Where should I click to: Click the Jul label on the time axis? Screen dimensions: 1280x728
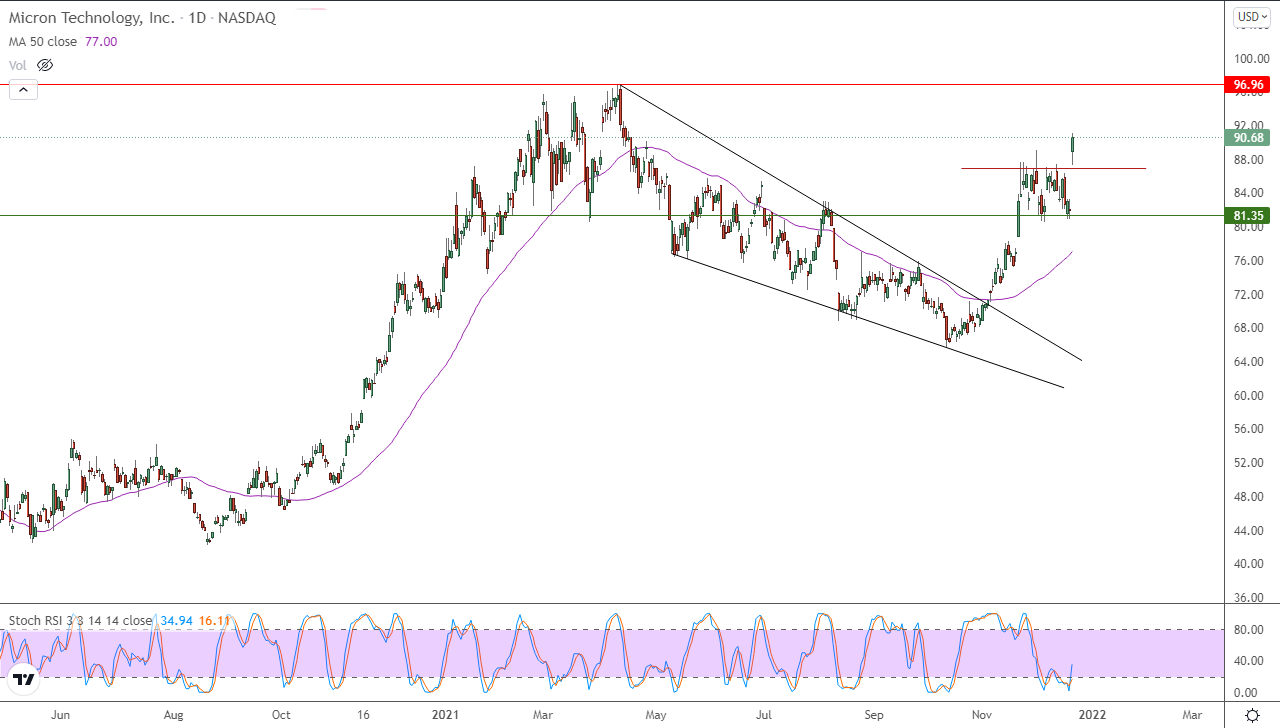pyautogui.click(x=764, y=715)
